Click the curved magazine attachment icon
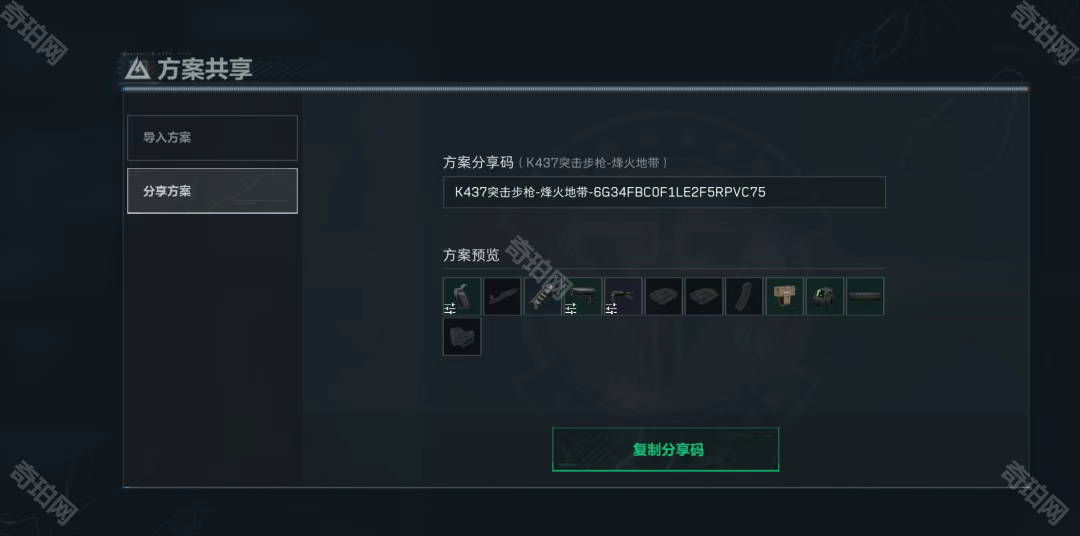The width and height of the screenshot is (1080, 536). point(745,296)
